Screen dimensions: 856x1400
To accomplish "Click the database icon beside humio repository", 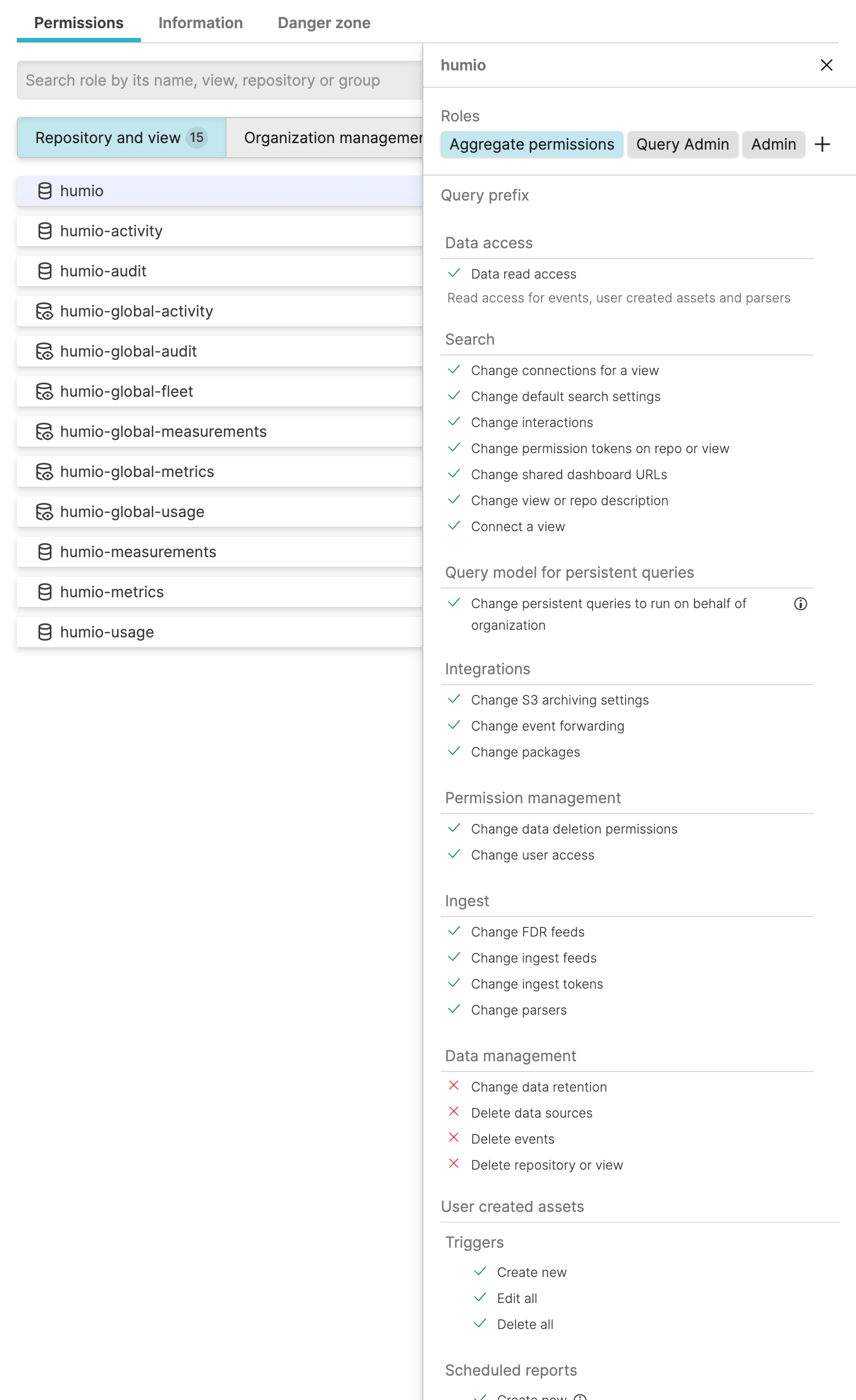I will point(44,191).
